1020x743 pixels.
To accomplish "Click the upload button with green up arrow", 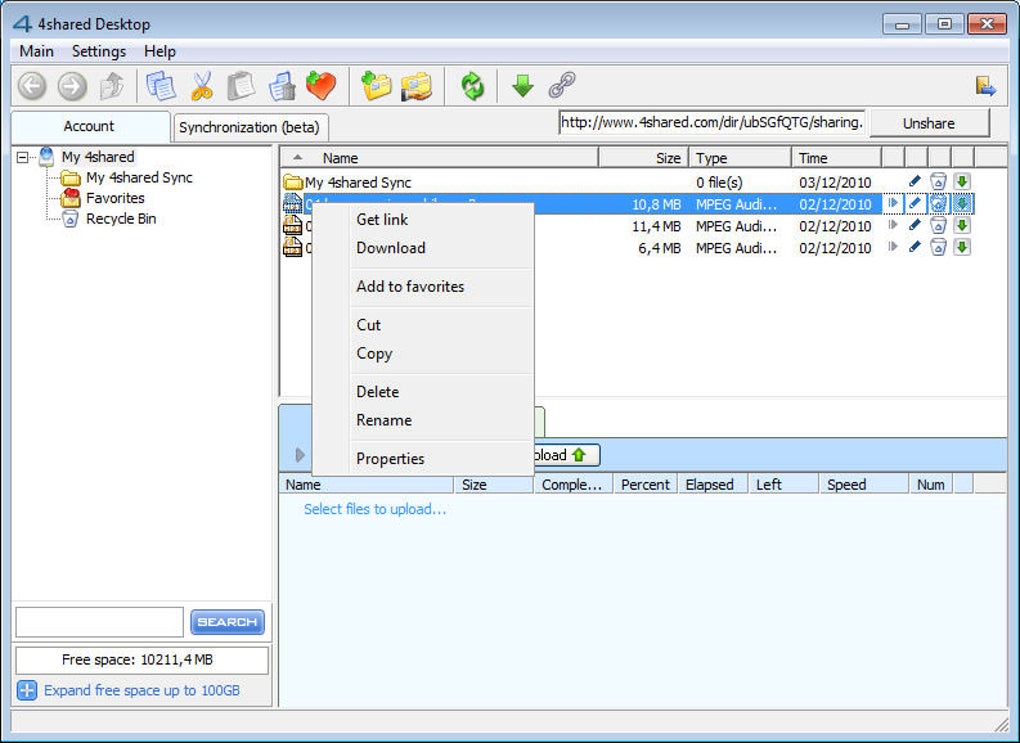I will pyautogui.click(x=566, y=455).
